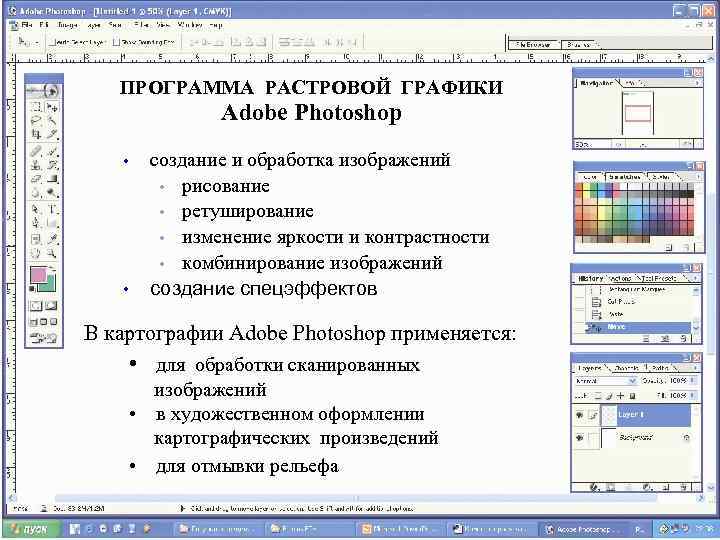Select the Zoom tool
The width and height of the screenshot is (720, 540).
click(52, 253)
